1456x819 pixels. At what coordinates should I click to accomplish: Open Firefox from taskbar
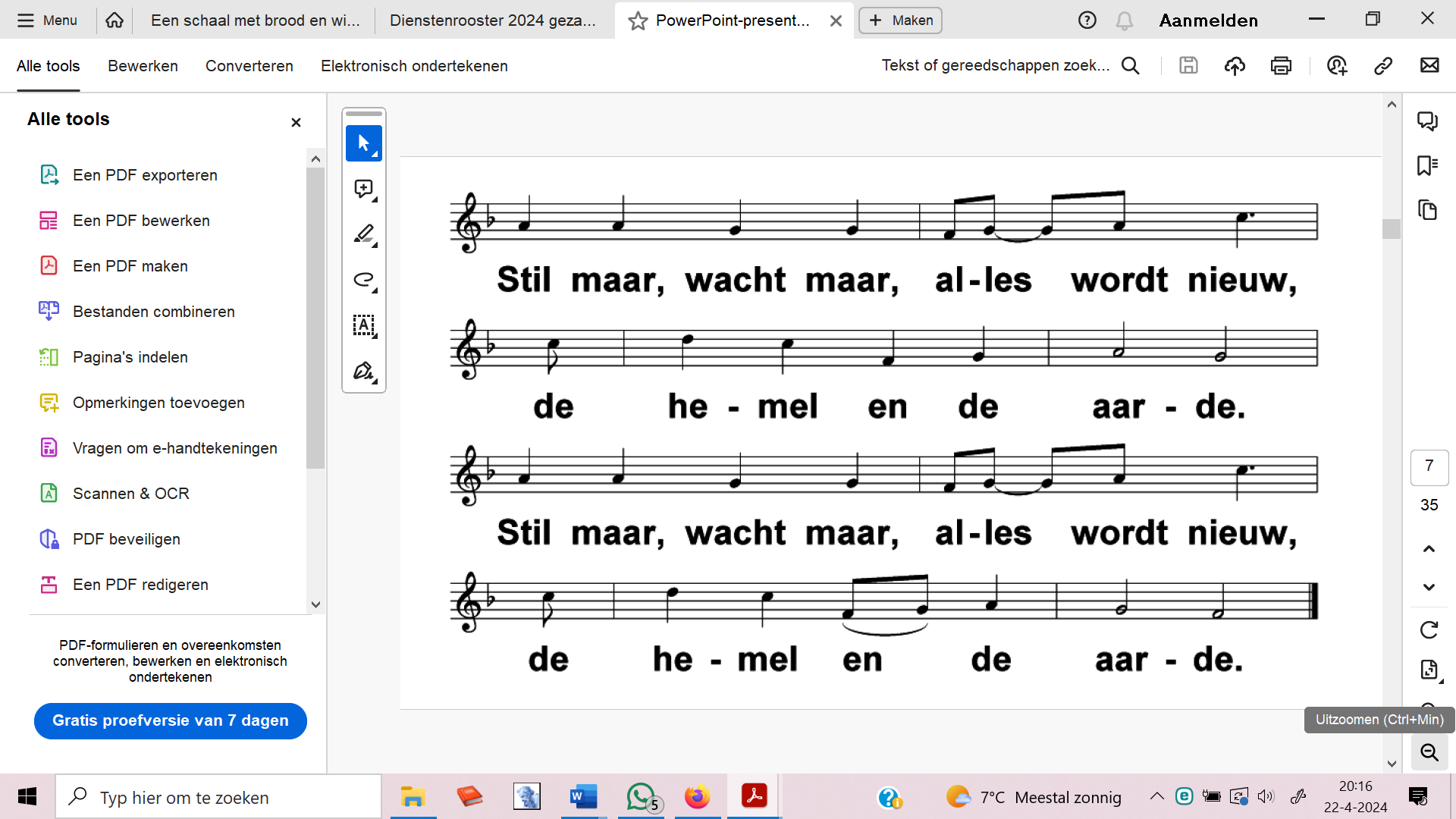(697, 797)
